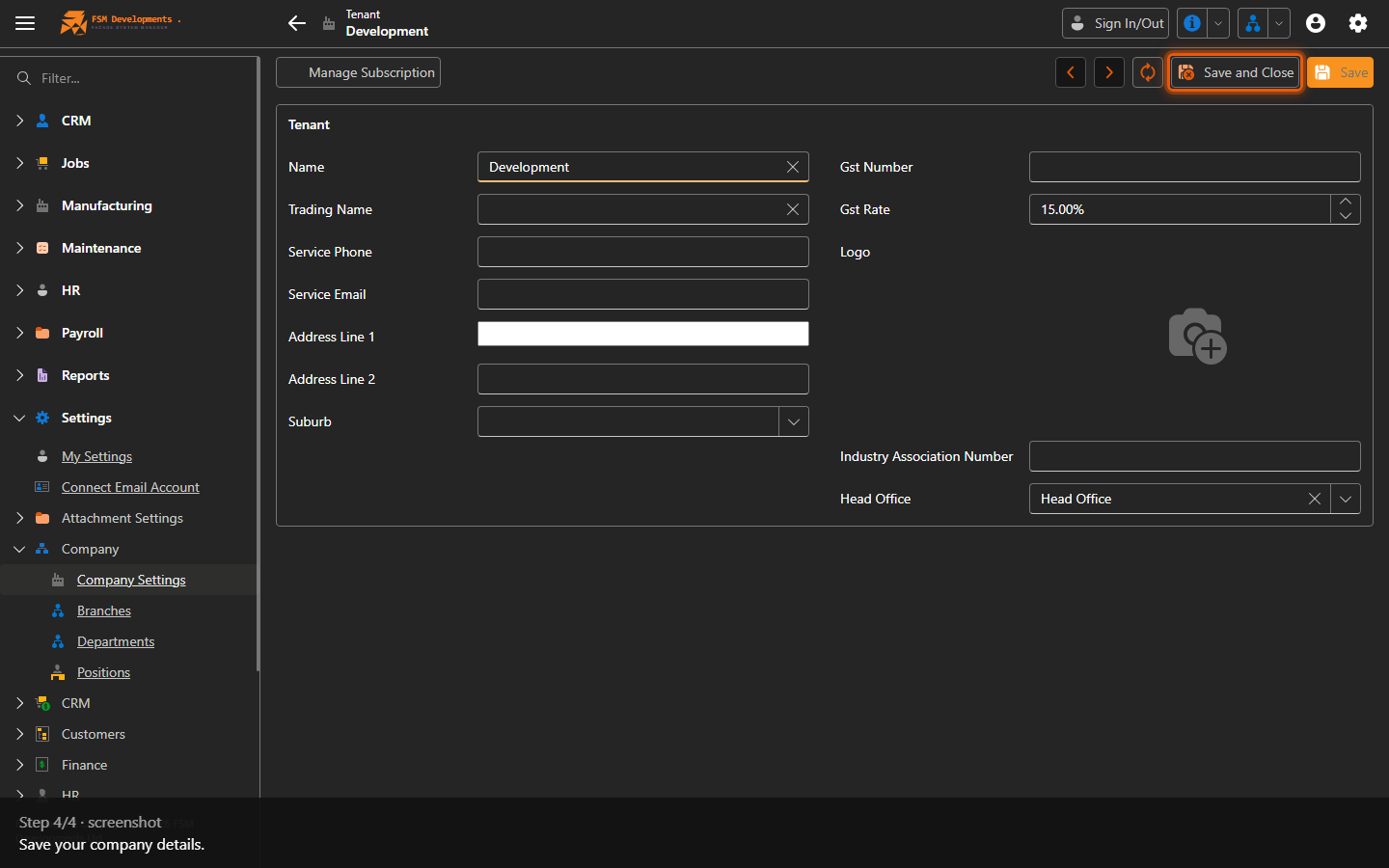Click the add logo camera icon
The image size is (1389, 868).
(x=1197, y=337)
